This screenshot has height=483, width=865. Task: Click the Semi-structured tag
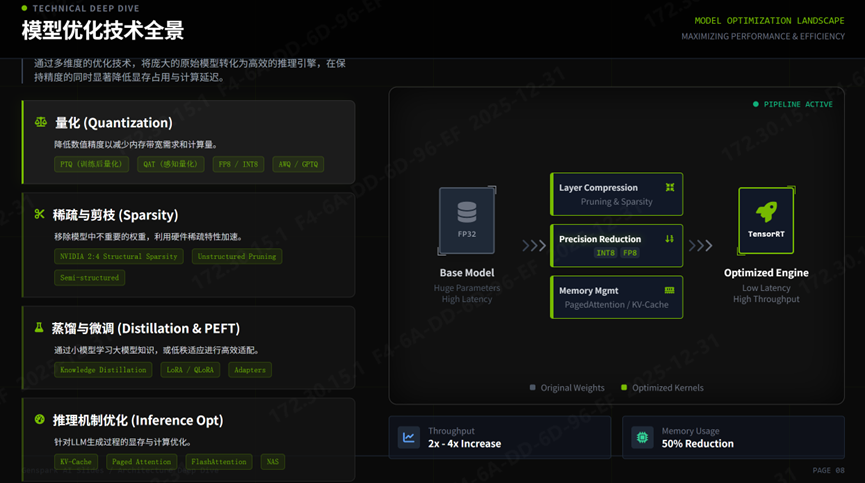click(x=89, y=277)
